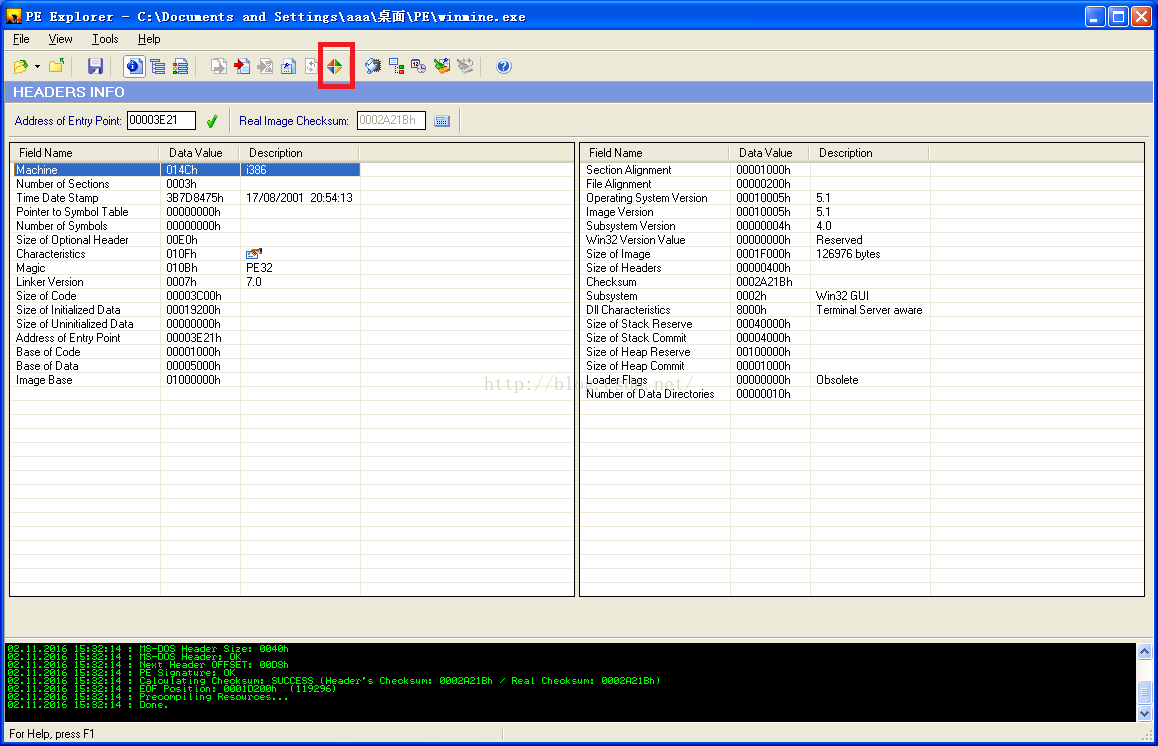Click left table Data Value column header
The width and height of the screenshot is (1158, 746).
tap(199, 153)
